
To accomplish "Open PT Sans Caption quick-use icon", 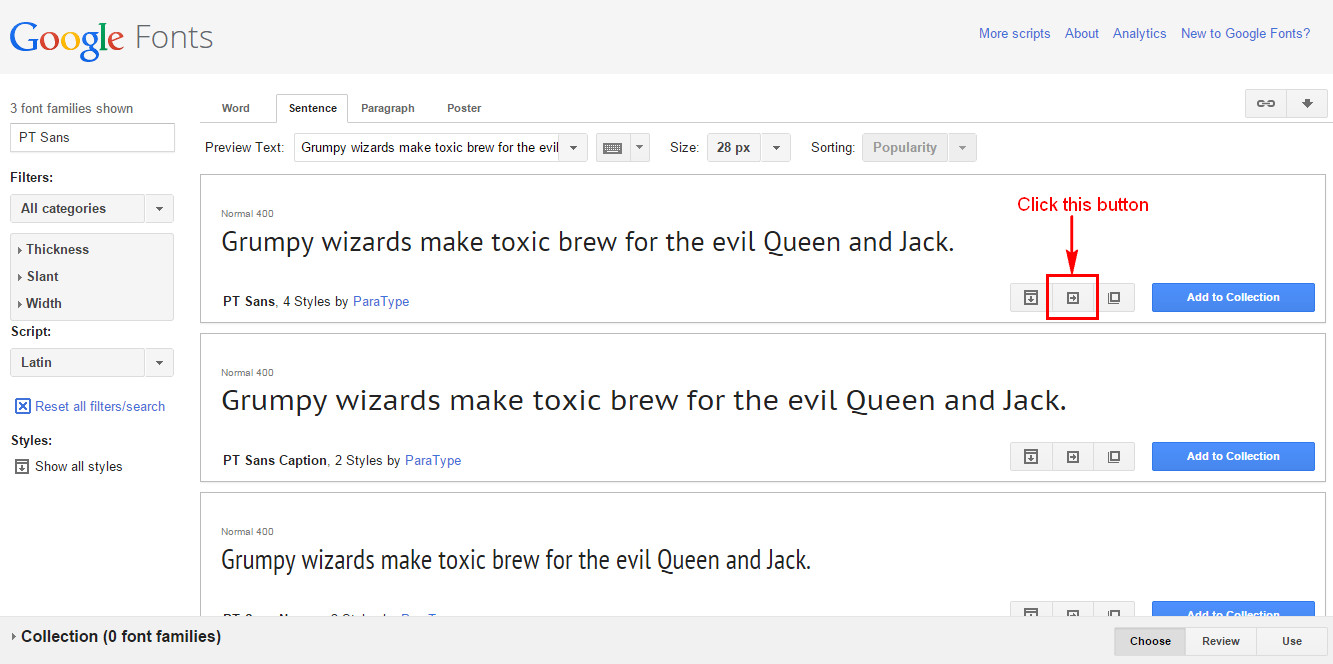I will 1073,457.
